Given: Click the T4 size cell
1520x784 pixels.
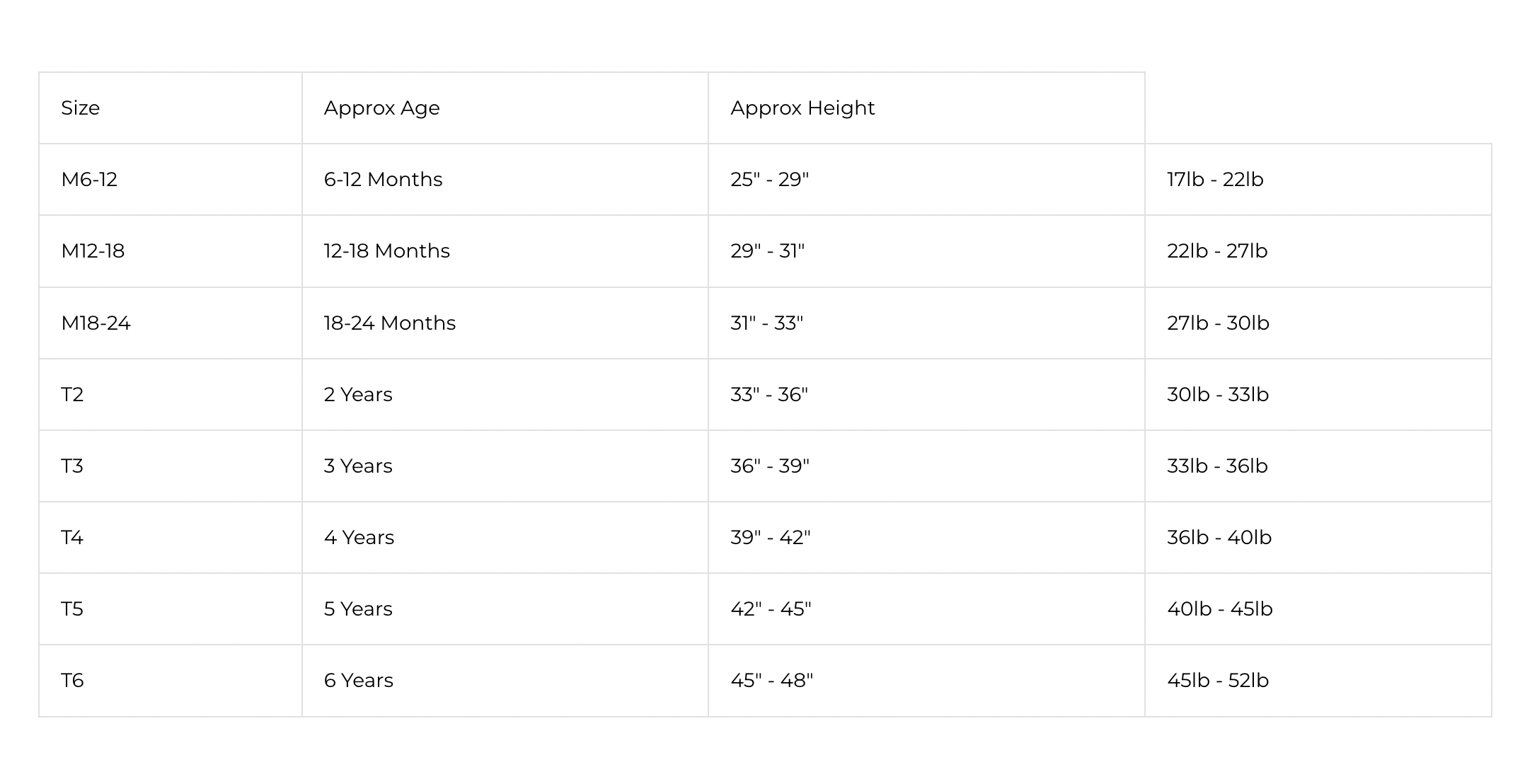Looking at the screenshot, I should click(73, 538).
